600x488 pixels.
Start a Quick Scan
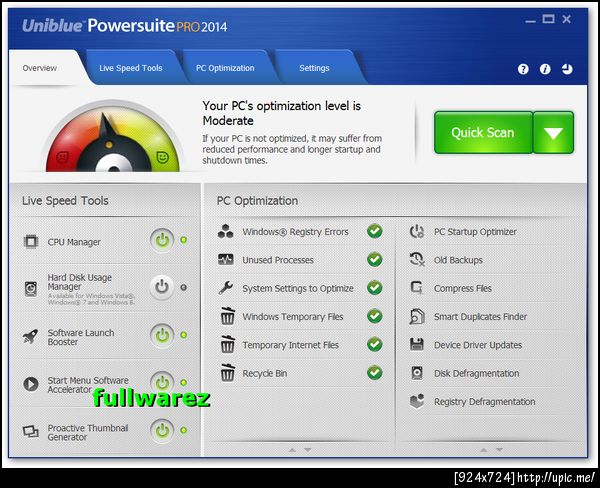pos(483,133)
